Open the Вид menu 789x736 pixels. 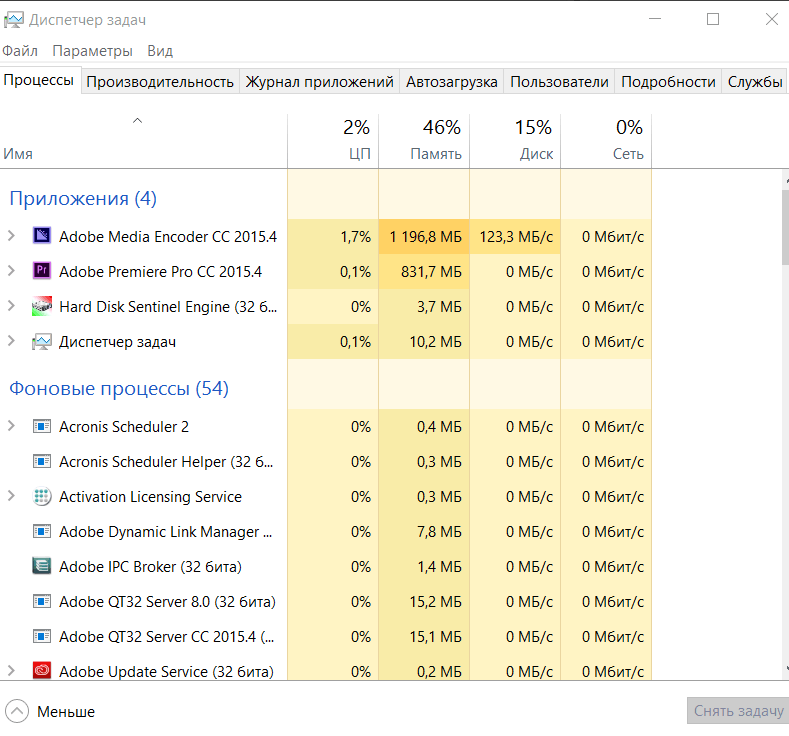click(160, 51)
